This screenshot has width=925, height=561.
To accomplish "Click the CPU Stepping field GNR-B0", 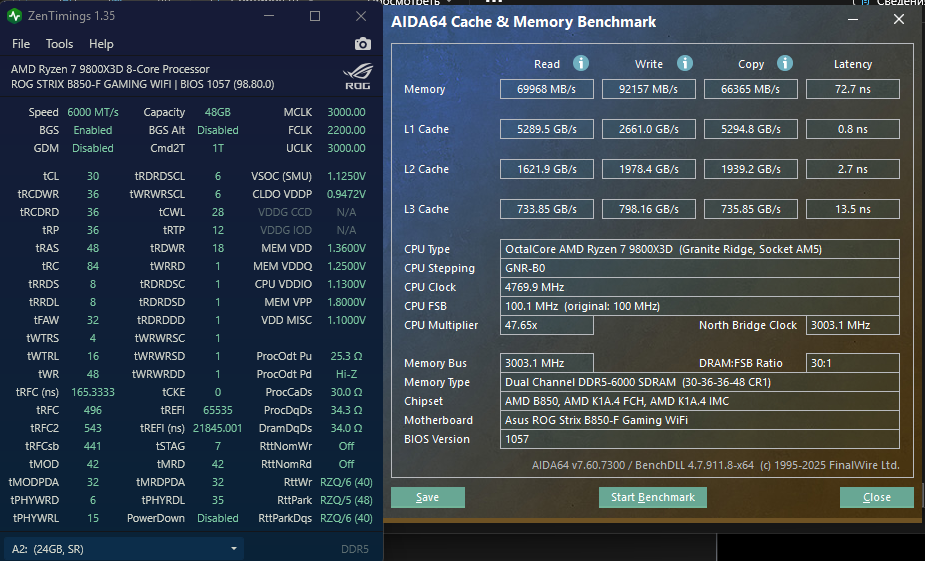I will (700, 268).
